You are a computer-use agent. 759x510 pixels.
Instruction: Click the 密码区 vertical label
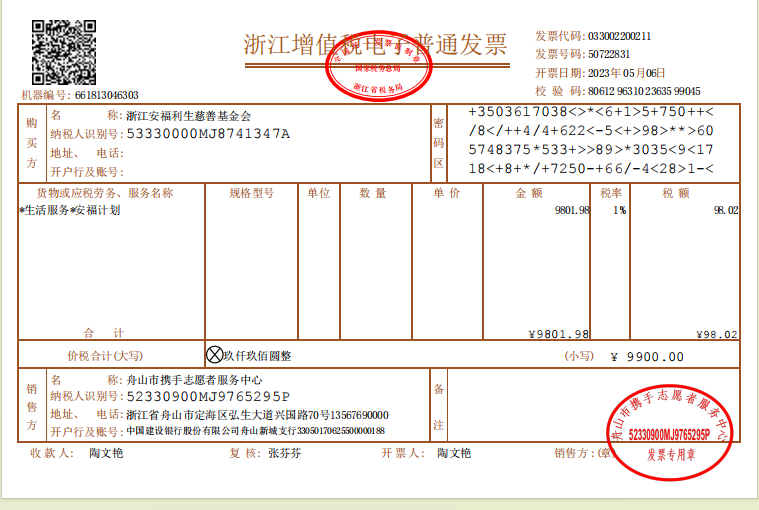439,143
